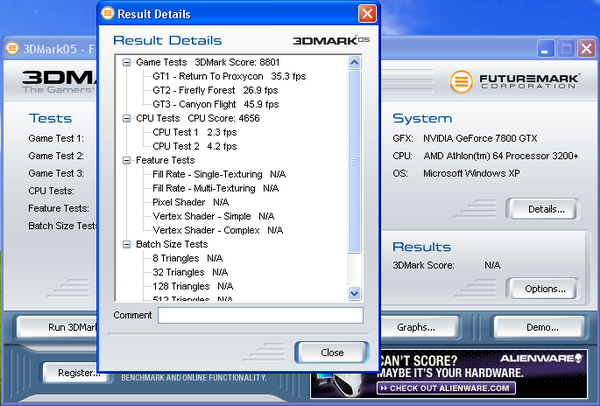This screenshot has width=600, height=406.
Task: Select the CPU Test 2 row
Action: 194,147
